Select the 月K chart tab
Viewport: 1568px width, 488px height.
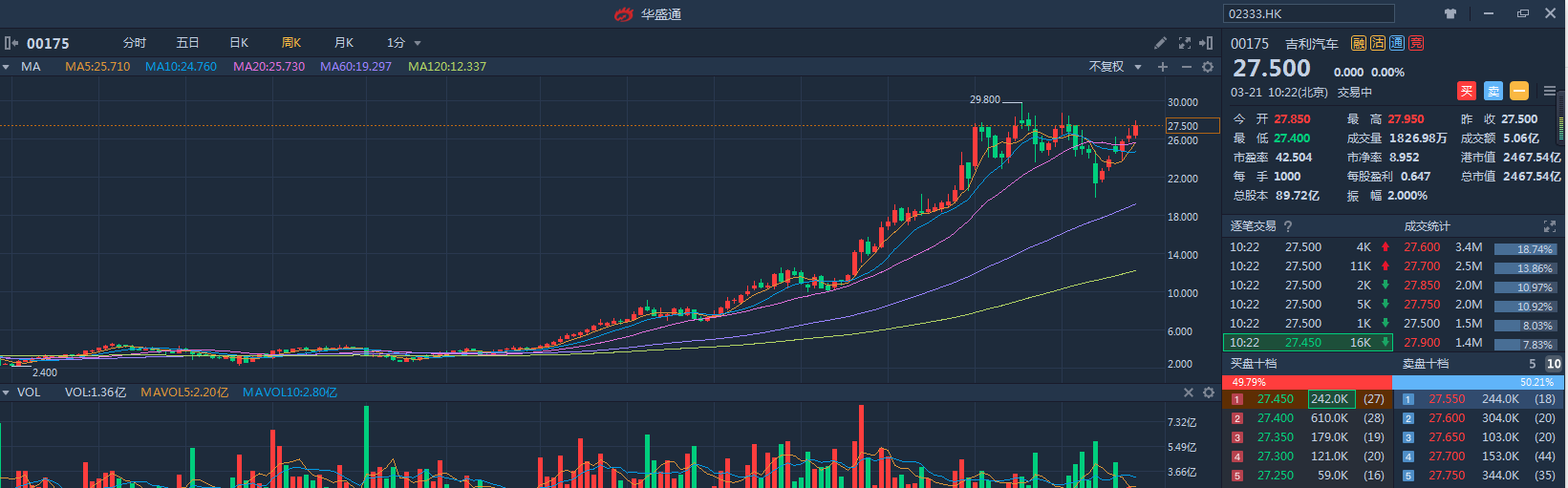tap(344, 43)
